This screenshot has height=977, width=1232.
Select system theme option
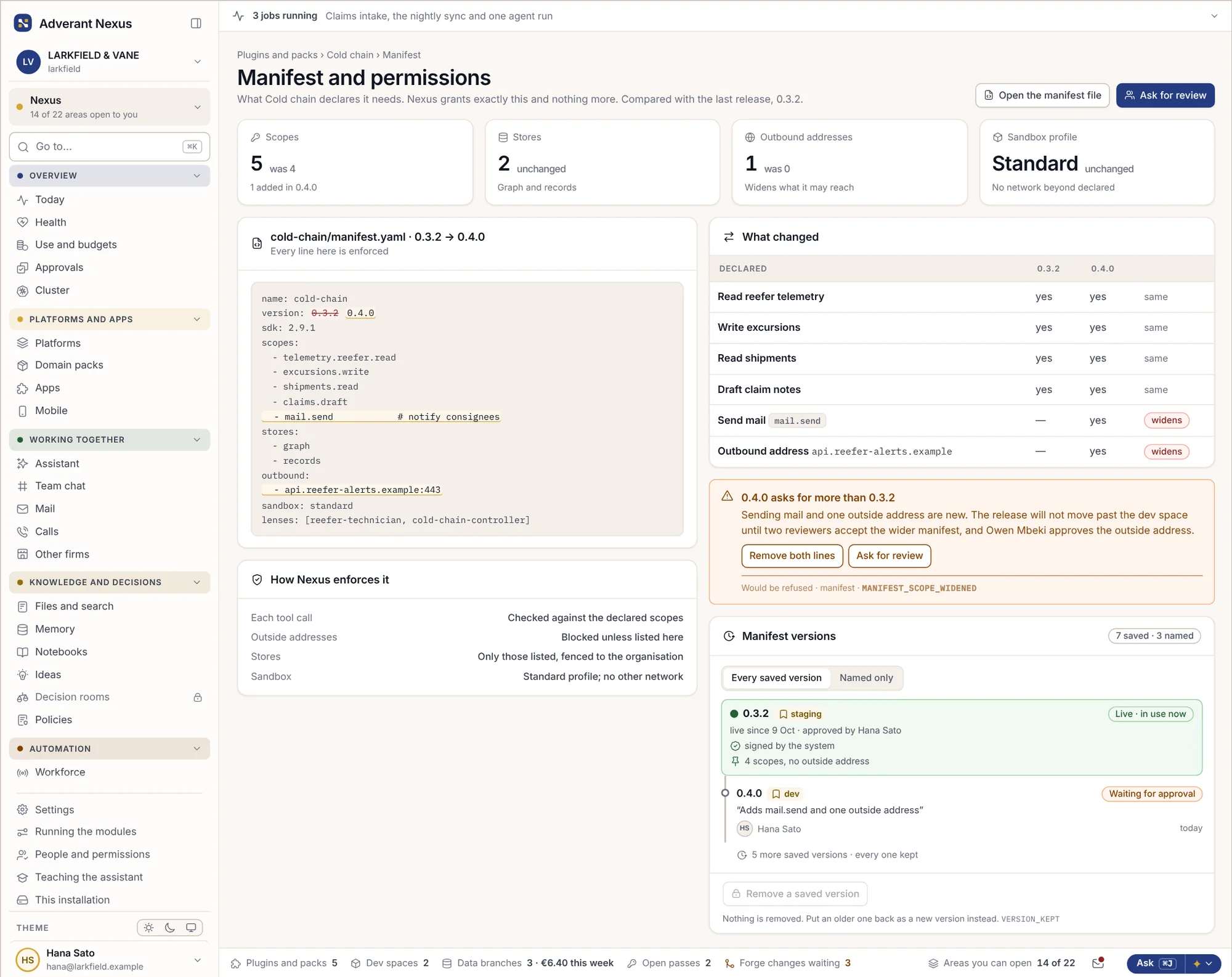(191, 928)
